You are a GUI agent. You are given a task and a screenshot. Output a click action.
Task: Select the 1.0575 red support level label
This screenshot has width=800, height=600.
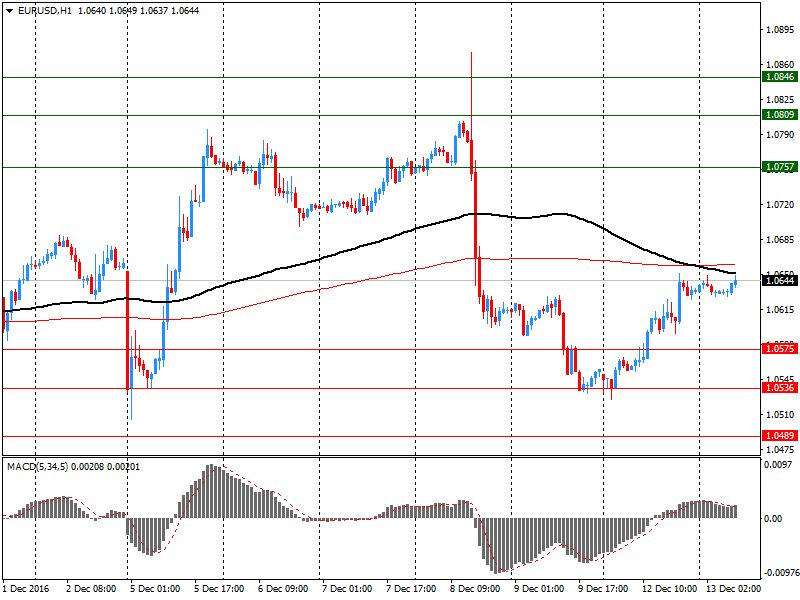pos(780,349)
